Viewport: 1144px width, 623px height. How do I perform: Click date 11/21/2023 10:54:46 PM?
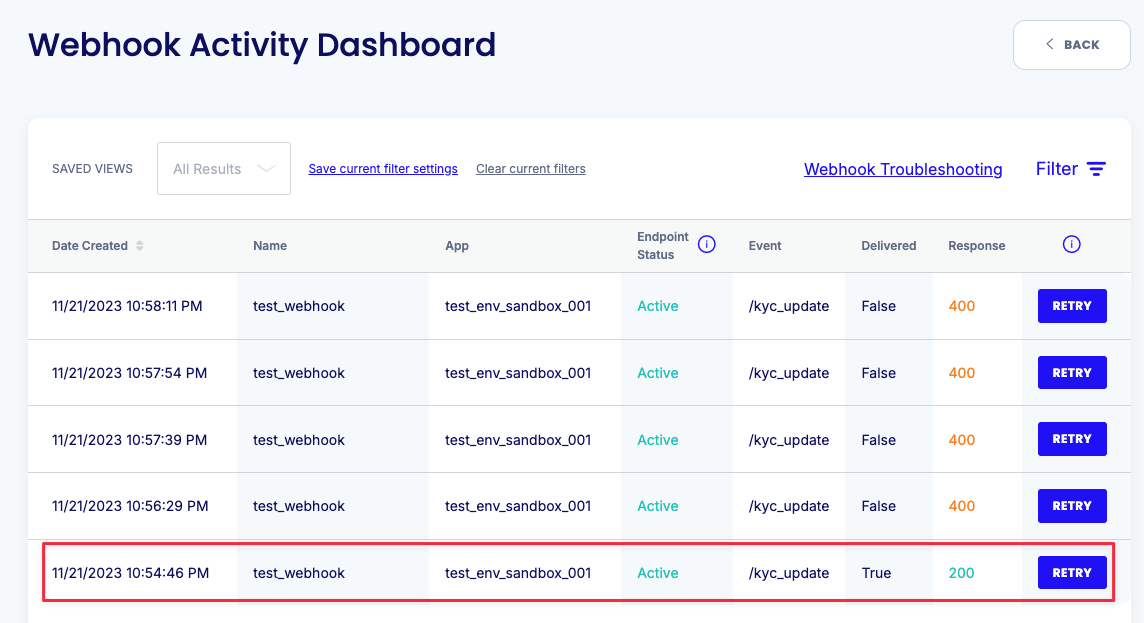click(x=130, y=573)
